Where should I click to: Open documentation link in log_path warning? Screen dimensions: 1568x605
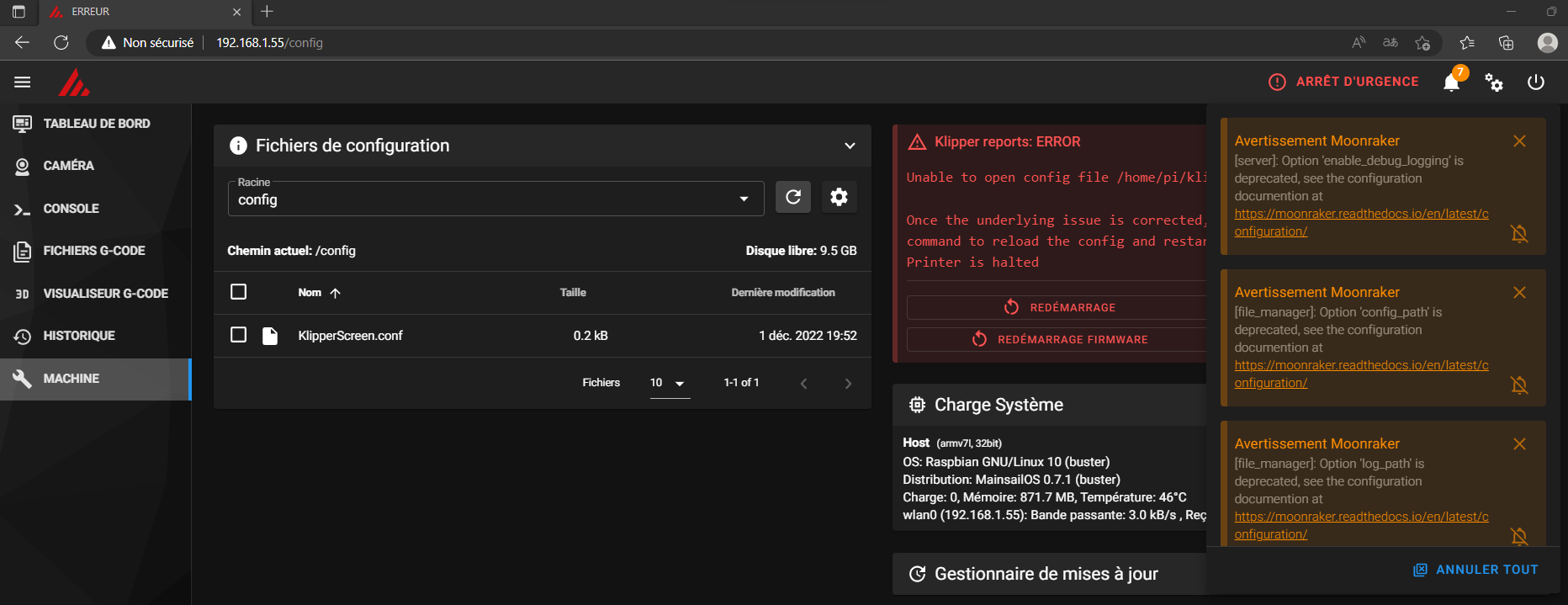click(x=1361, y=525)
